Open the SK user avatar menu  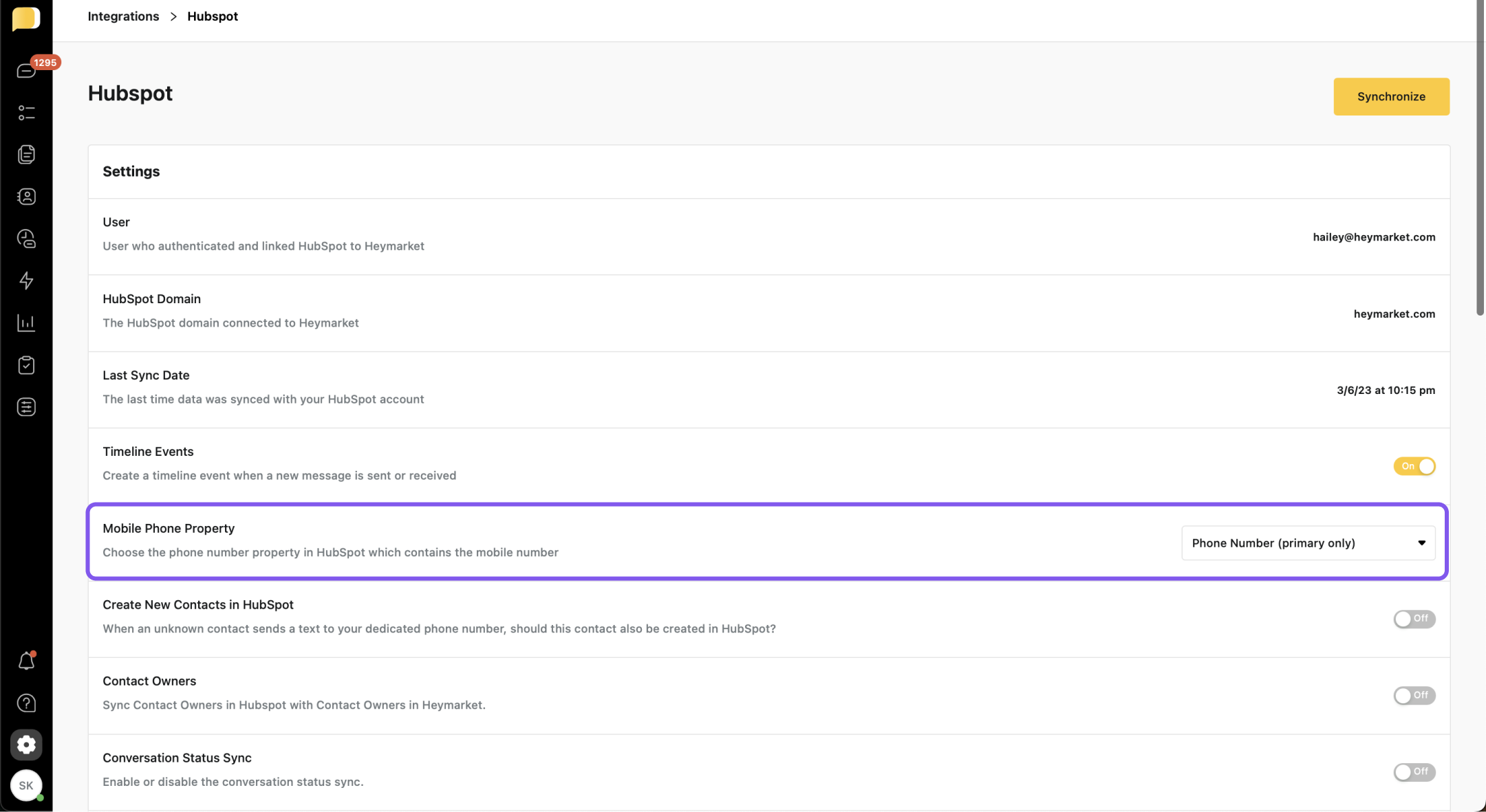point(26,785)
